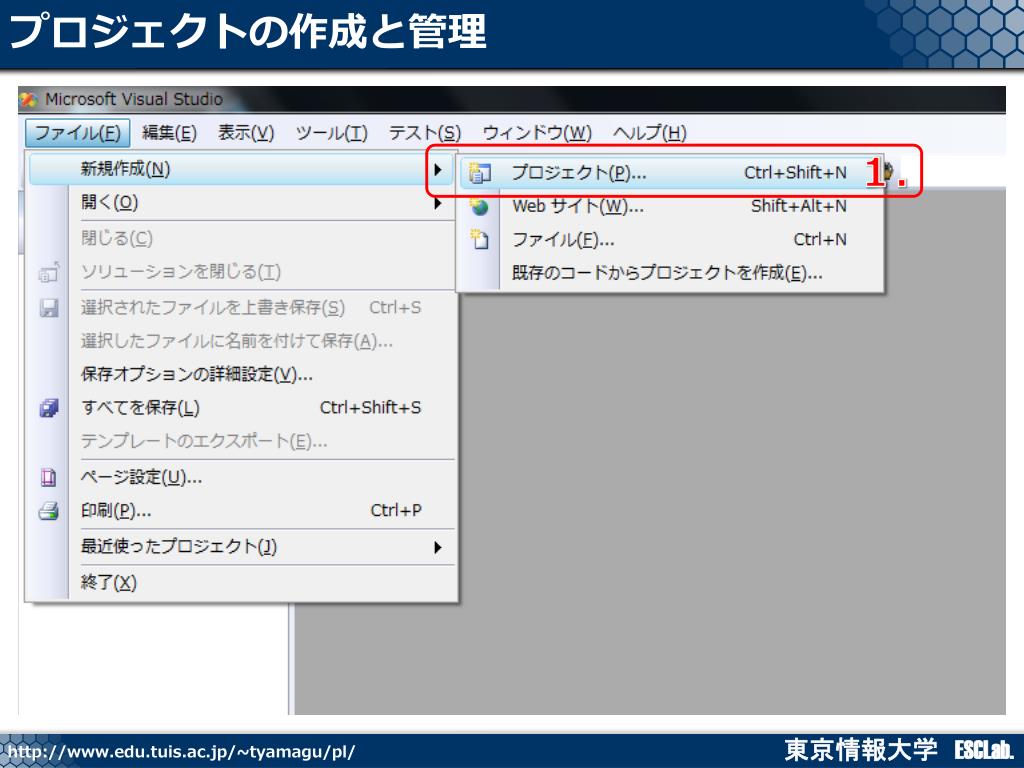Open the ヘルプ(H) menu
Screen dimensions: 1024x768
(650, 133)
